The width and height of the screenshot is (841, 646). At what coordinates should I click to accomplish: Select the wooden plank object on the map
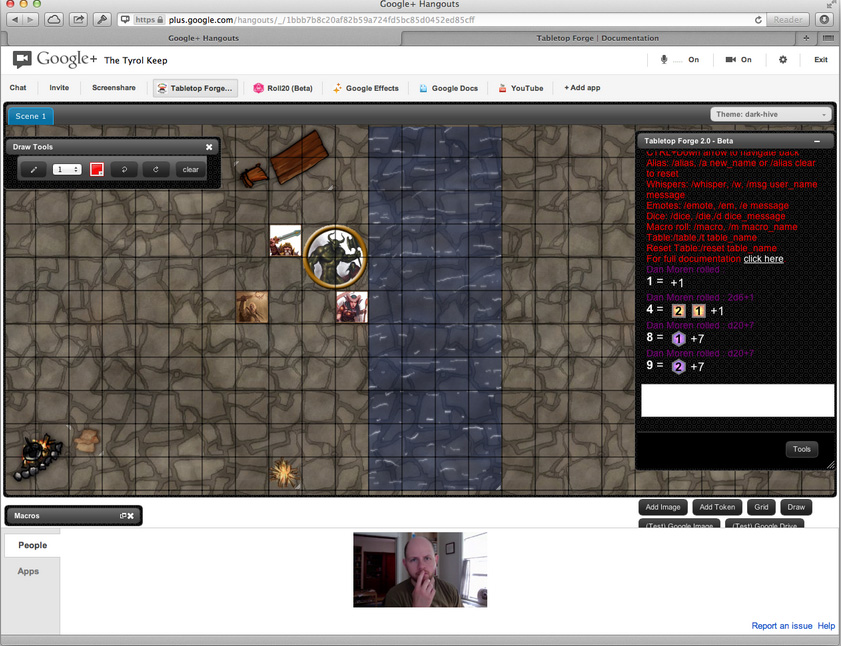point(299,156)
